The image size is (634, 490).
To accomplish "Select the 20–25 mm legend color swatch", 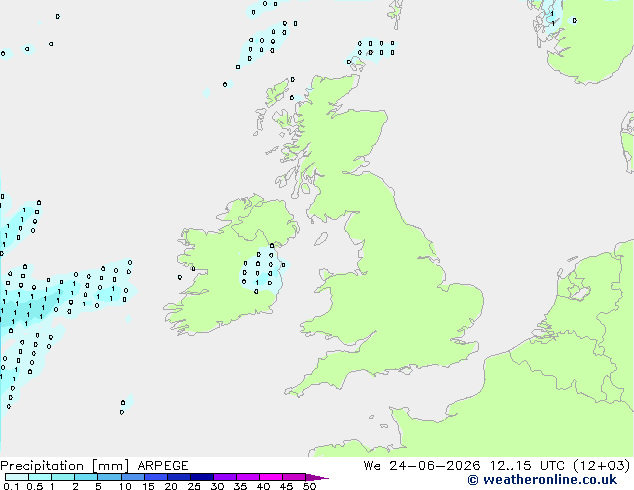I will click(x=179, y=477).
